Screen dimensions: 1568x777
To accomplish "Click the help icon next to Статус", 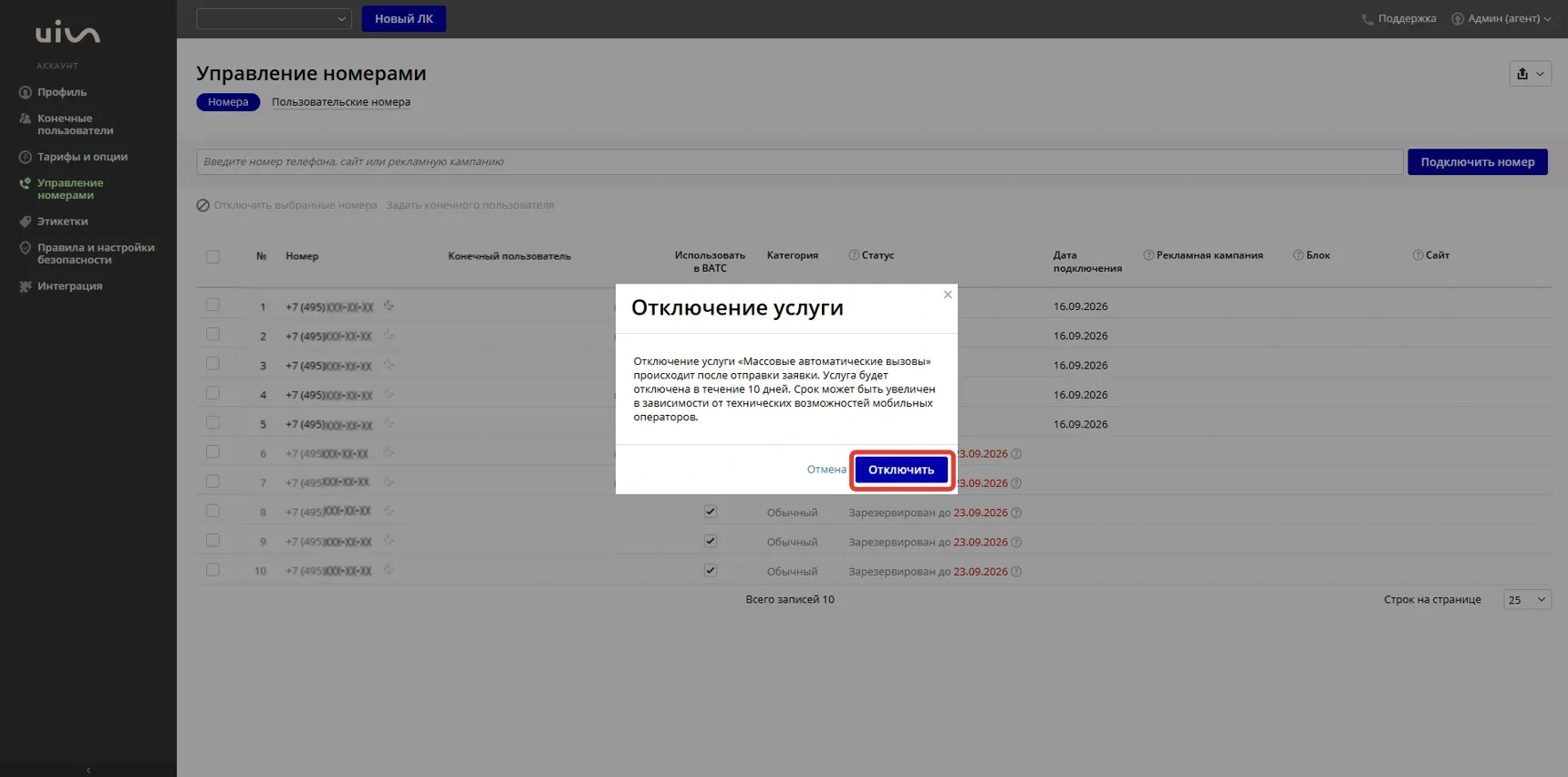I will 854,255.
